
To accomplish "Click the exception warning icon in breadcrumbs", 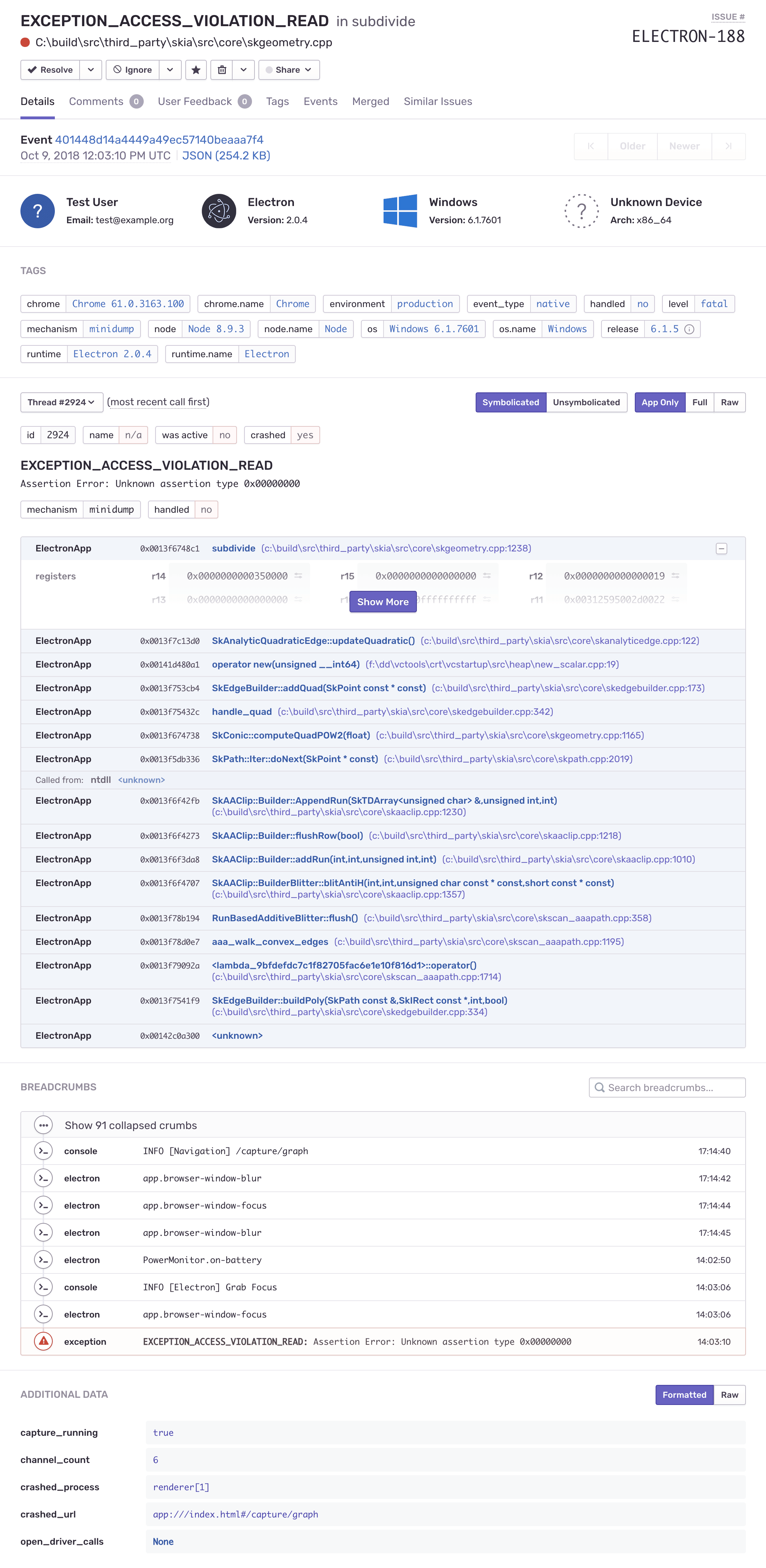I will (43, 1342).
